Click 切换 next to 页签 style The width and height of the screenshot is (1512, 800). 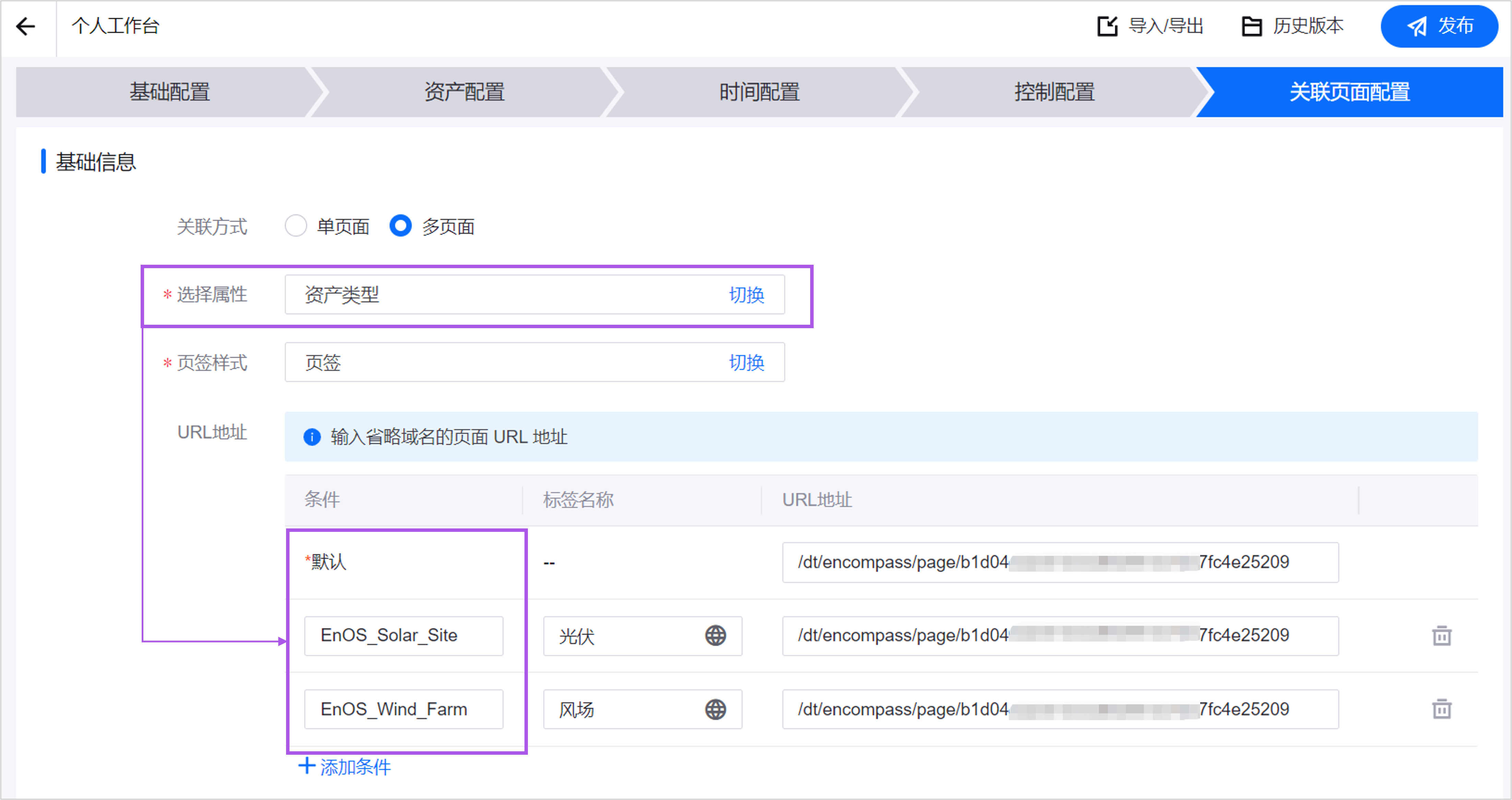tap(746, 362)
